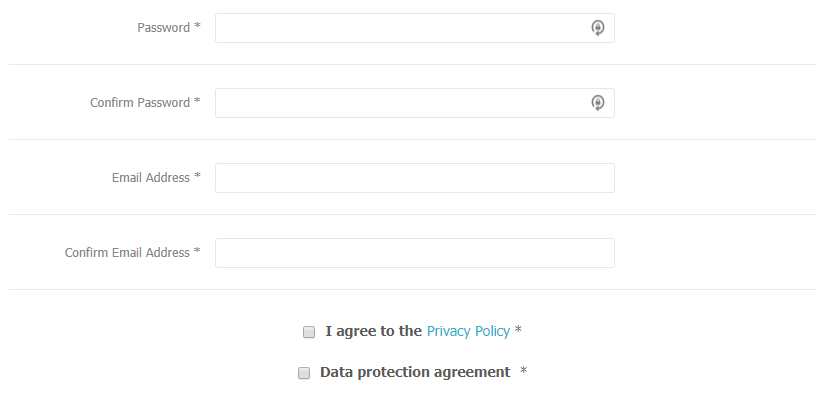Click the "Email Address" label

(151, 178)
